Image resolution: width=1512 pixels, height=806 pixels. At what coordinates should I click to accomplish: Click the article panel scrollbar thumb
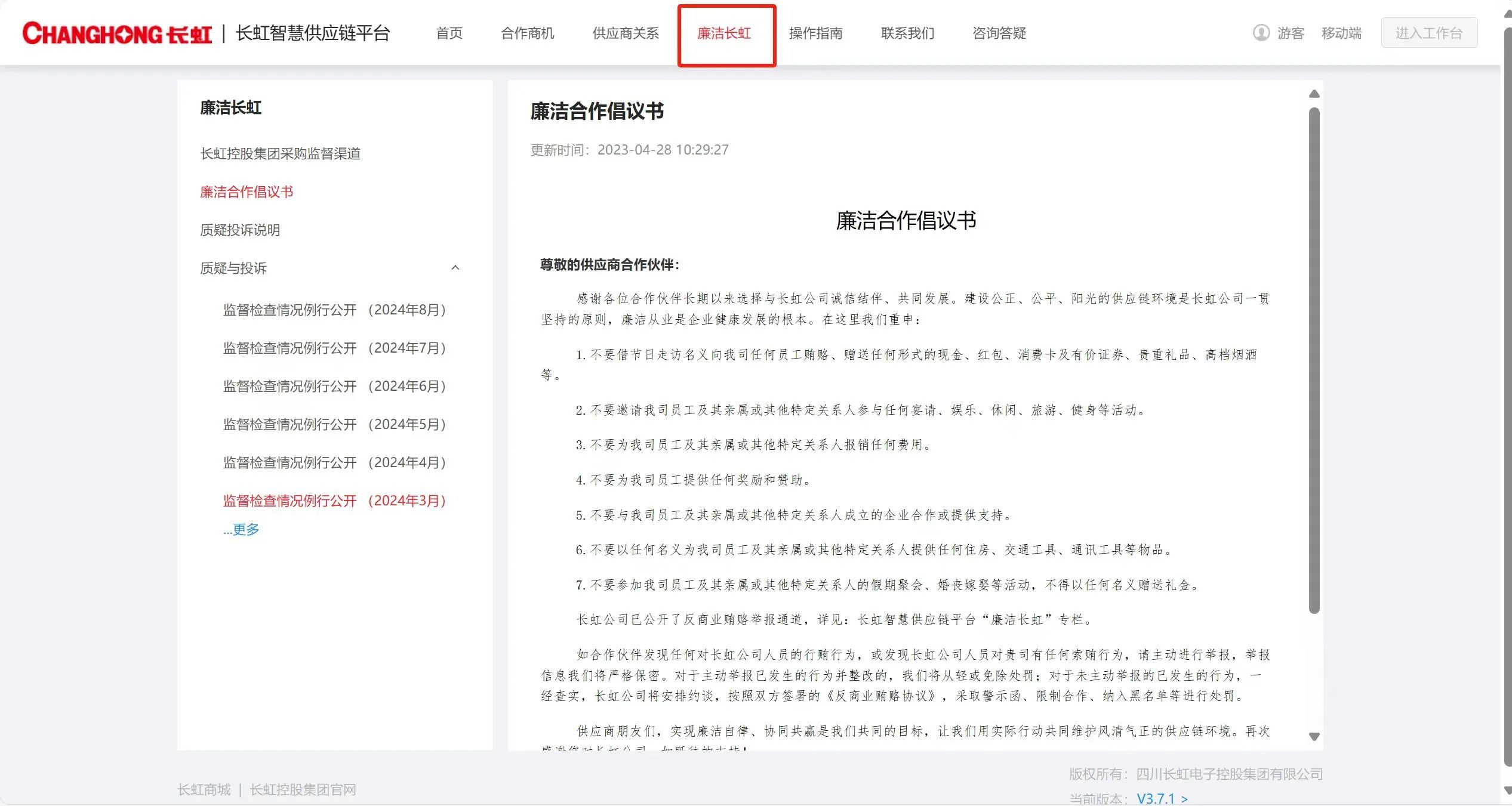click(1314, 360)
